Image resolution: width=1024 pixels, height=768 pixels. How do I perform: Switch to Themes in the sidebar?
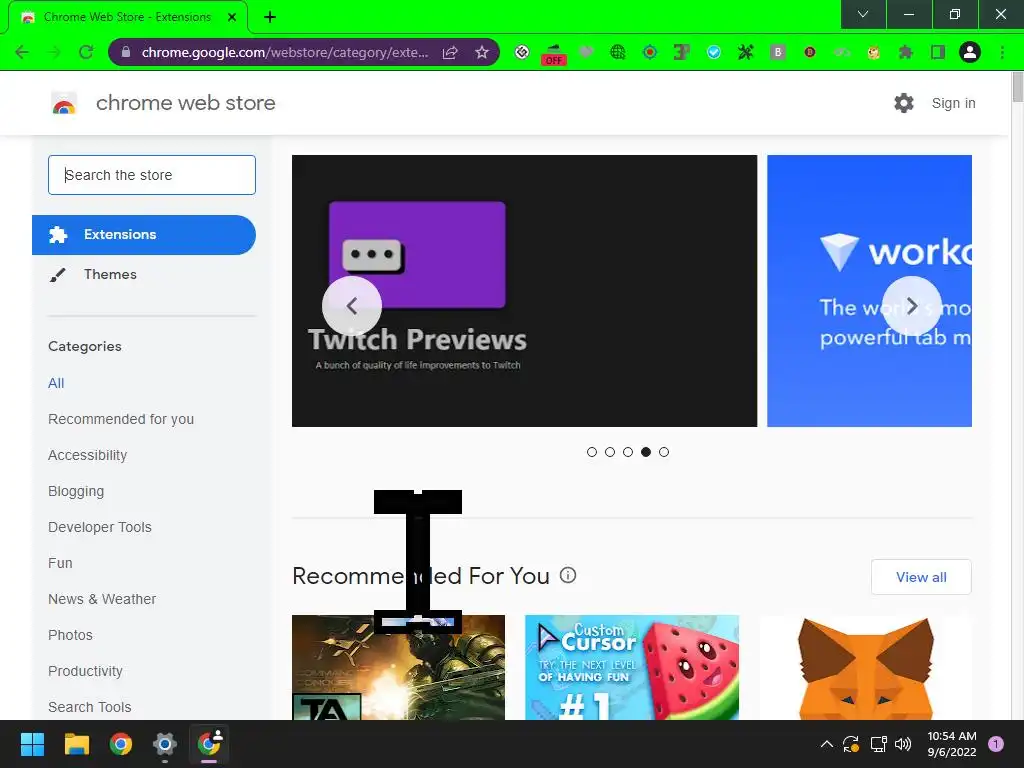click(x=110, y=274)
